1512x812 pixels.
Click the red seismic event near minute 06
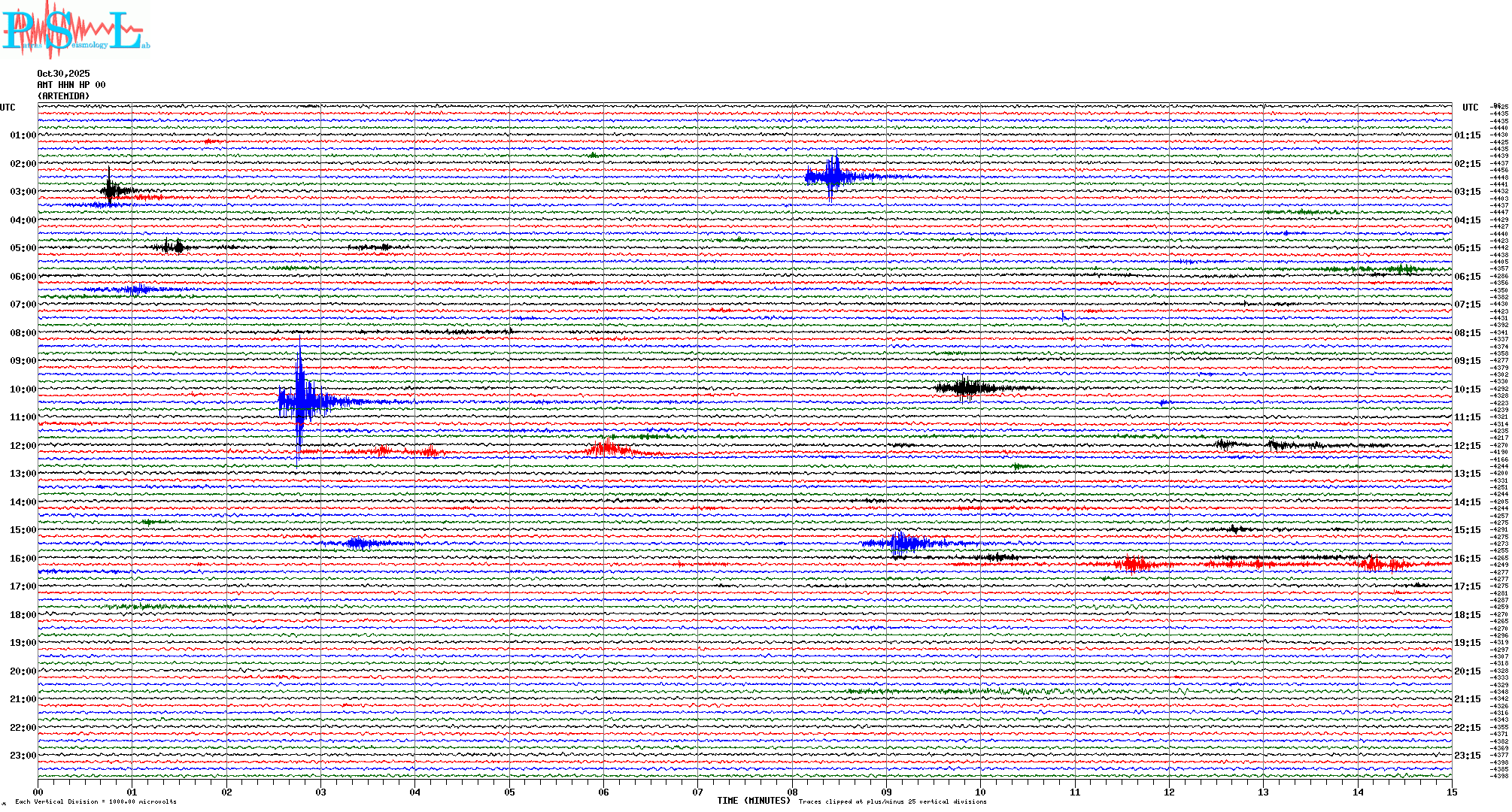[x=608, y=450]
